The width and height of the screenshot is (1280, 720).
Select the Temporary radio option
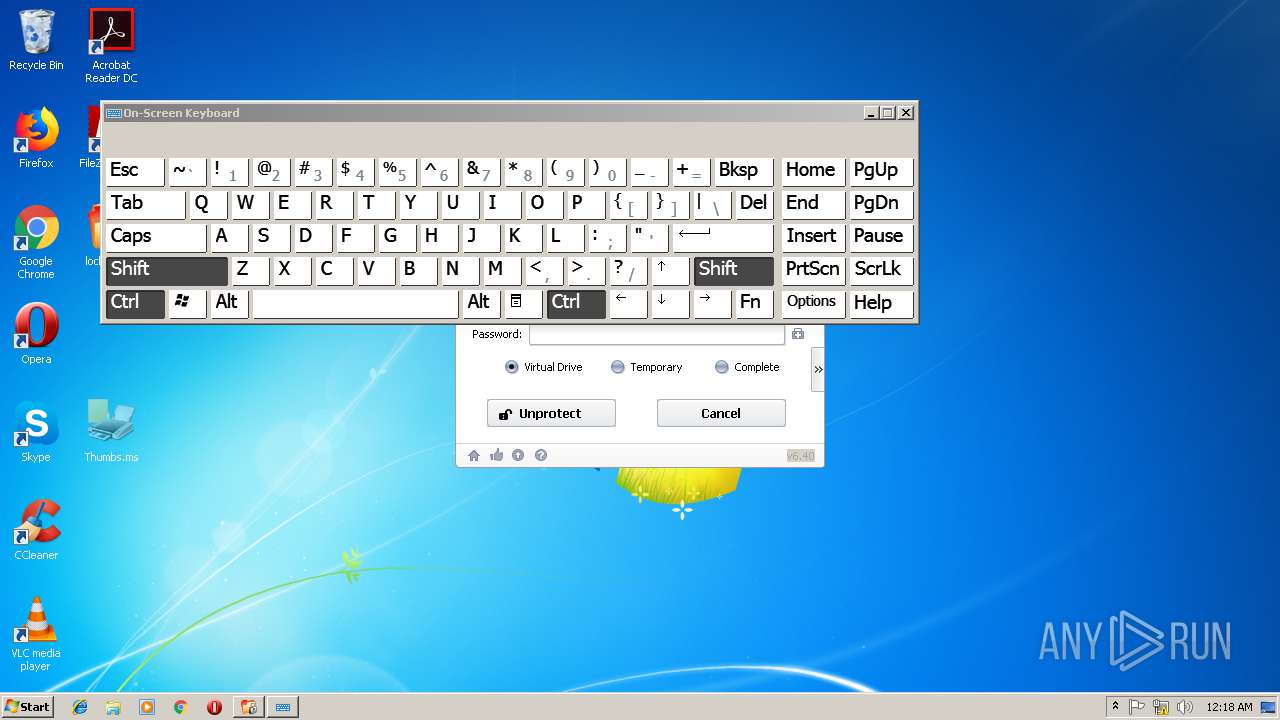(647, 367)
